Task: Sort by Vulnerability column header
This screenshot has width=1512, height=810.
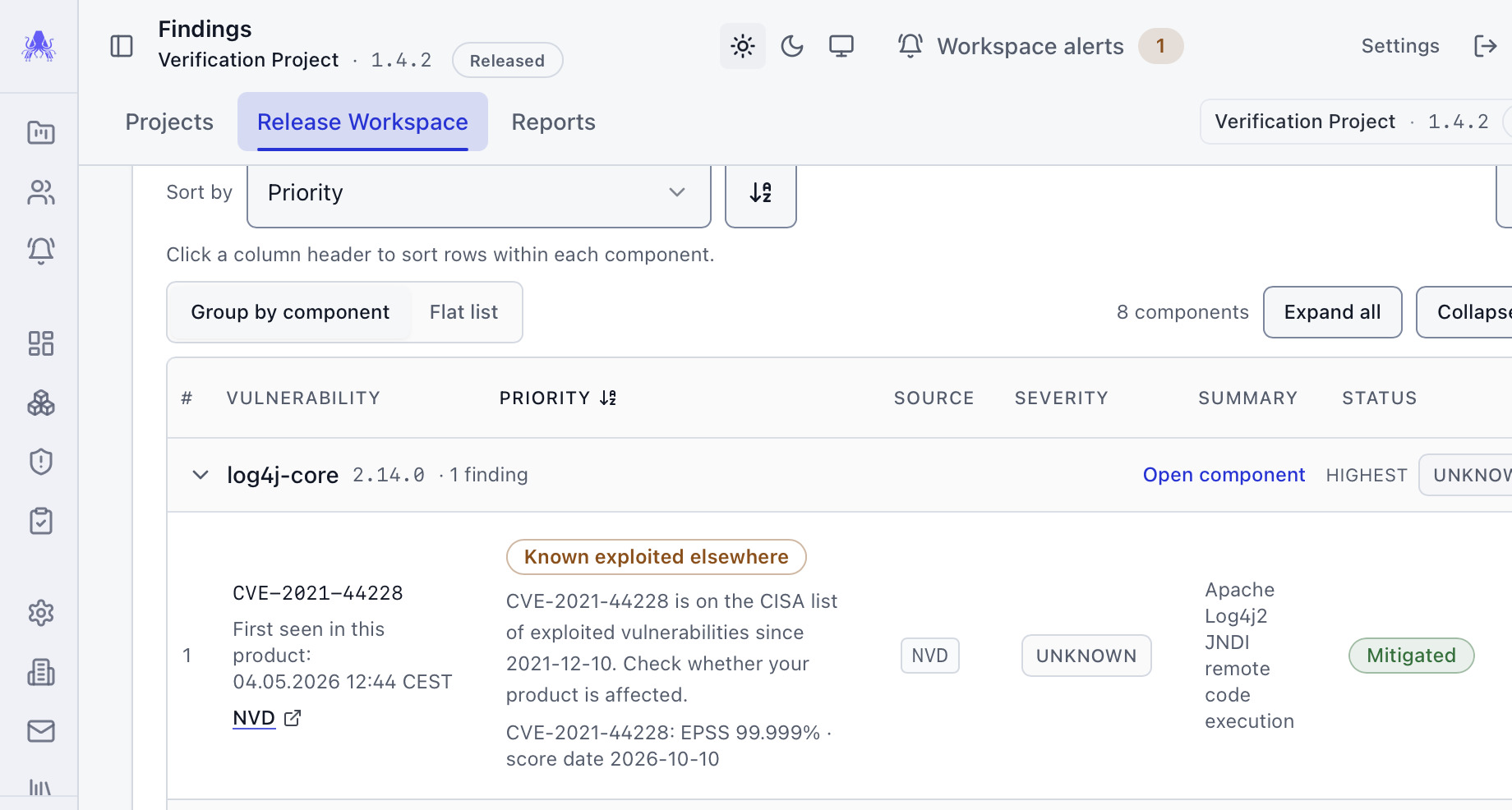Action: pos(303,398)
